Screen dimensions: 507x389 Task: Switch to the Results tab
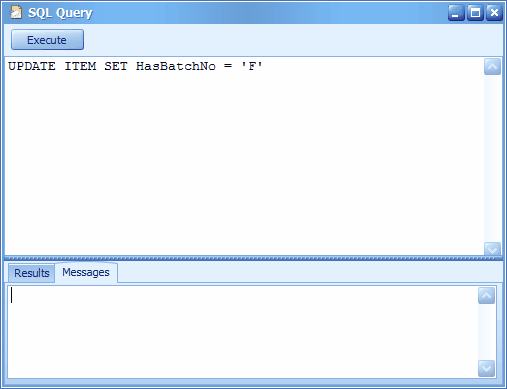coord(32,273)
